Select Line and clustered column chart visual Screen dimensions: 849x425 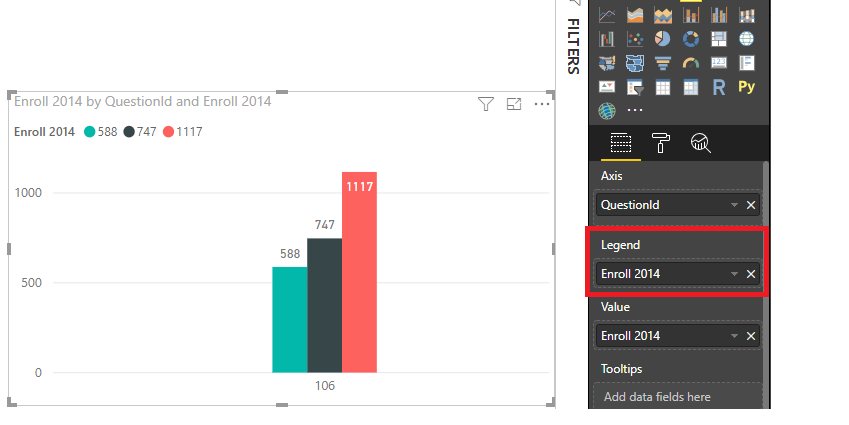[x=719, y=15]
